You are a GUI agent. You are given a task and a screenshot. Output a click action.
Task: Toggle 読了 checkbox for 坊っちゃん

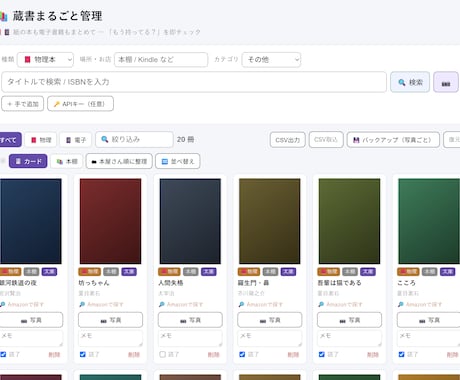tap(83, 354)
